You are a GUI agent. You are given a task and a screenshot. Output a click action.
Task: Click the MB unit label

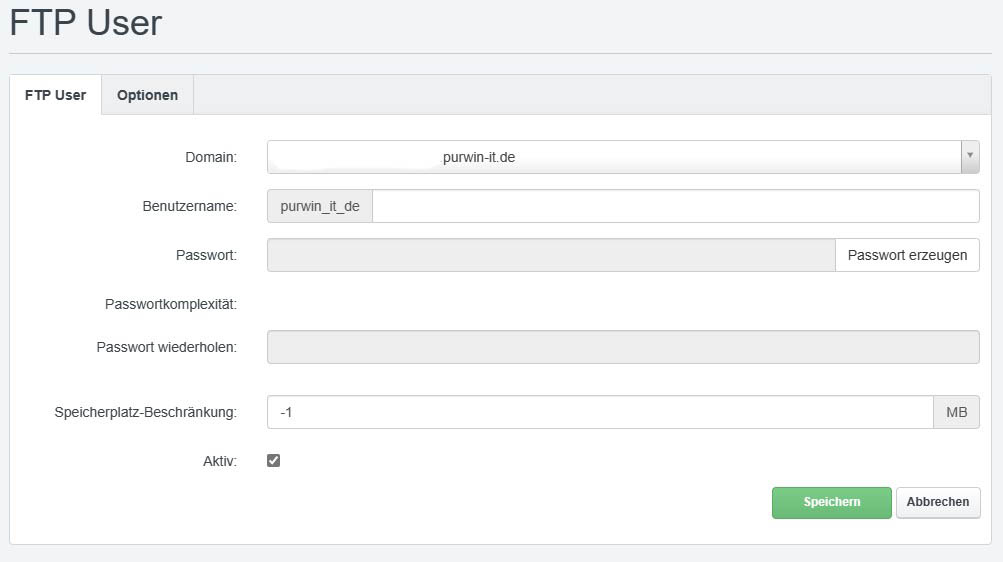956,412
